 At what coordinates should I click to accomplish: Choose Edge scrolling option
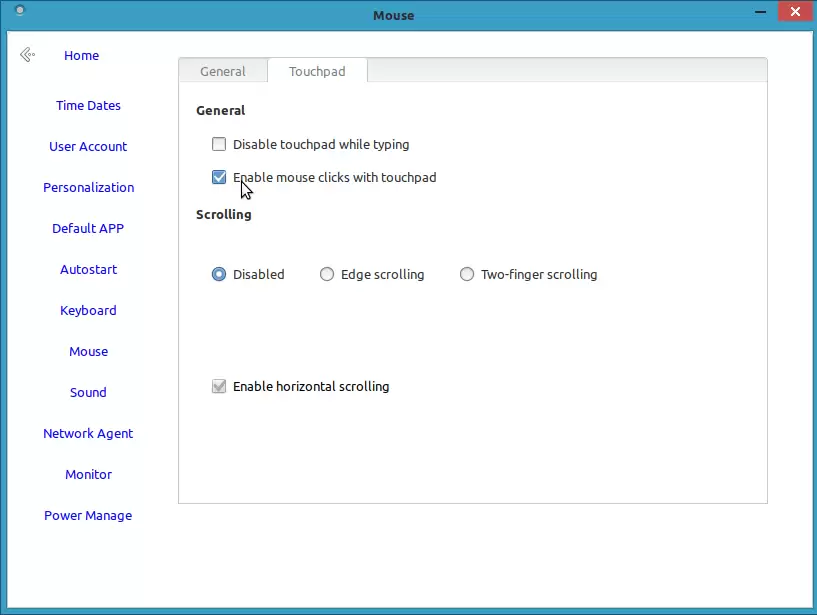point(327,274)
